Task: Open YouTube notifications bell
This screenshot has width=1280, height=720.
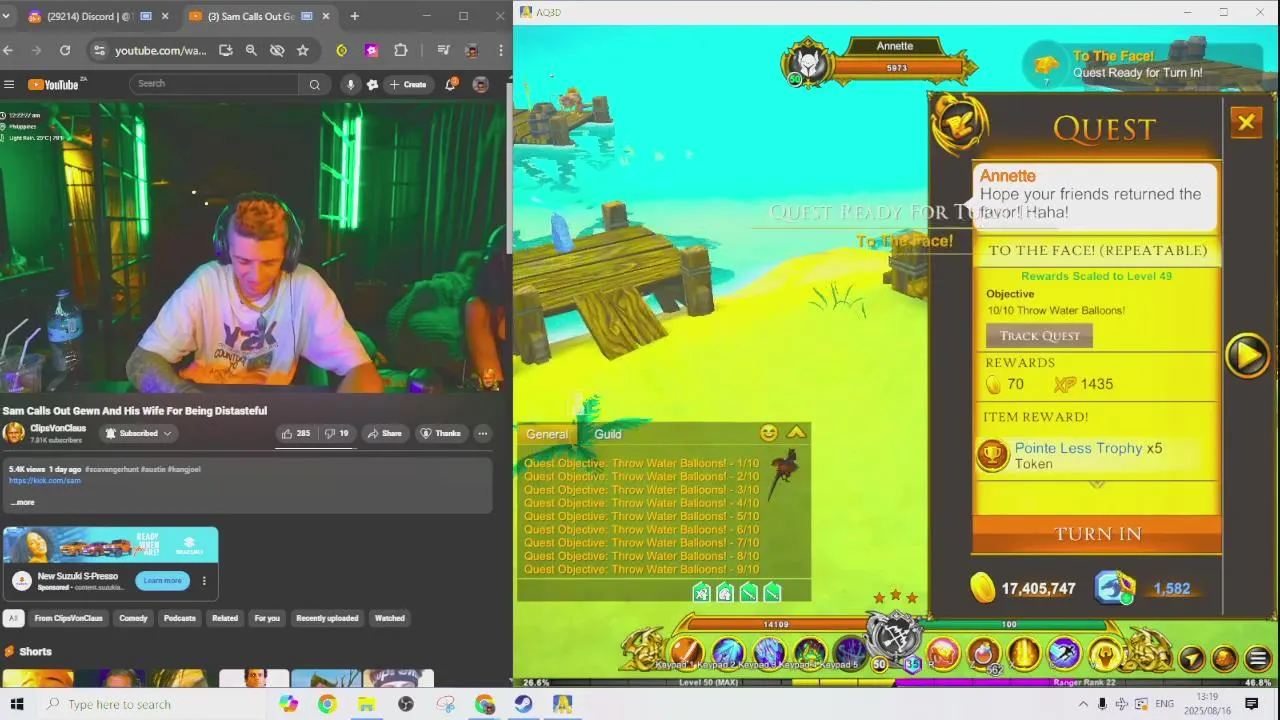Action: (x=450, y=84)
